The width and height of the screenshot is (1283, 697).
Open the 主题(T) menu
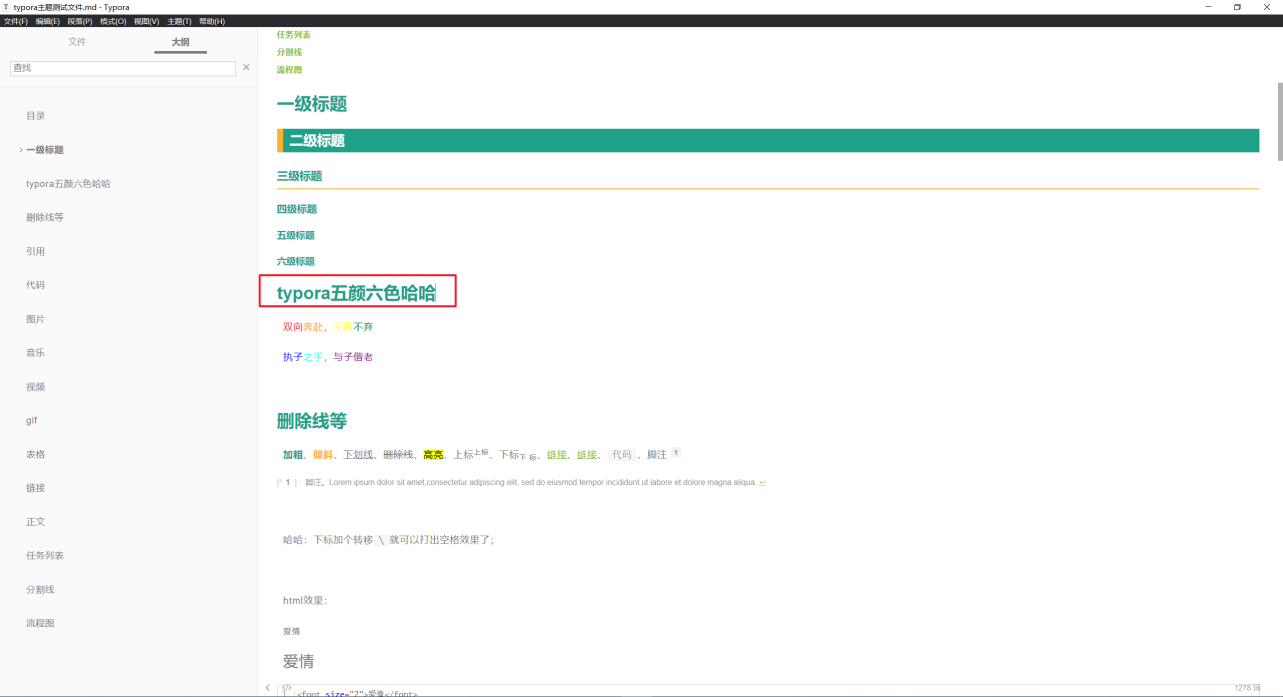click(x=180, y=21)
